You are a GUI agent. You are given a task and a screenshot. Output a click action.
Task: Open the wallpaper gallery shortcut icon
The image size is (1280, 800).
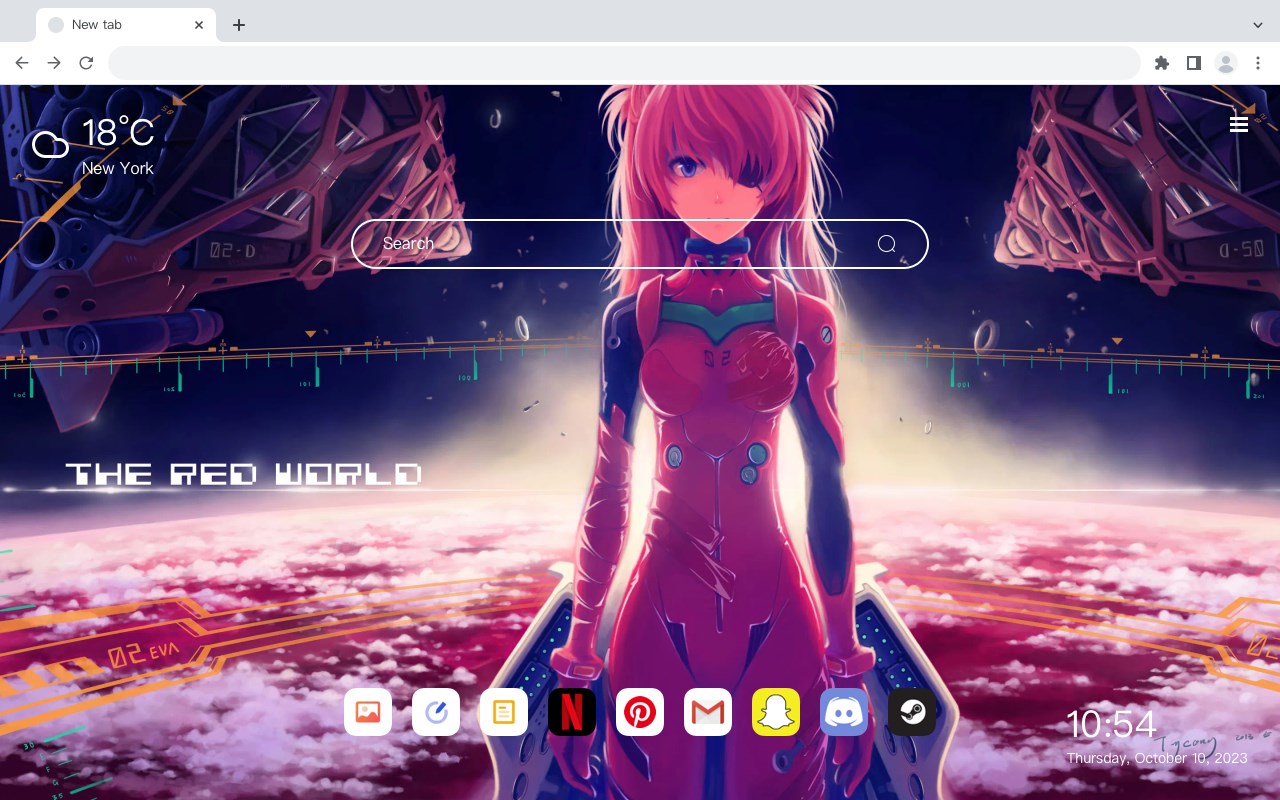[x=368, y=712]
